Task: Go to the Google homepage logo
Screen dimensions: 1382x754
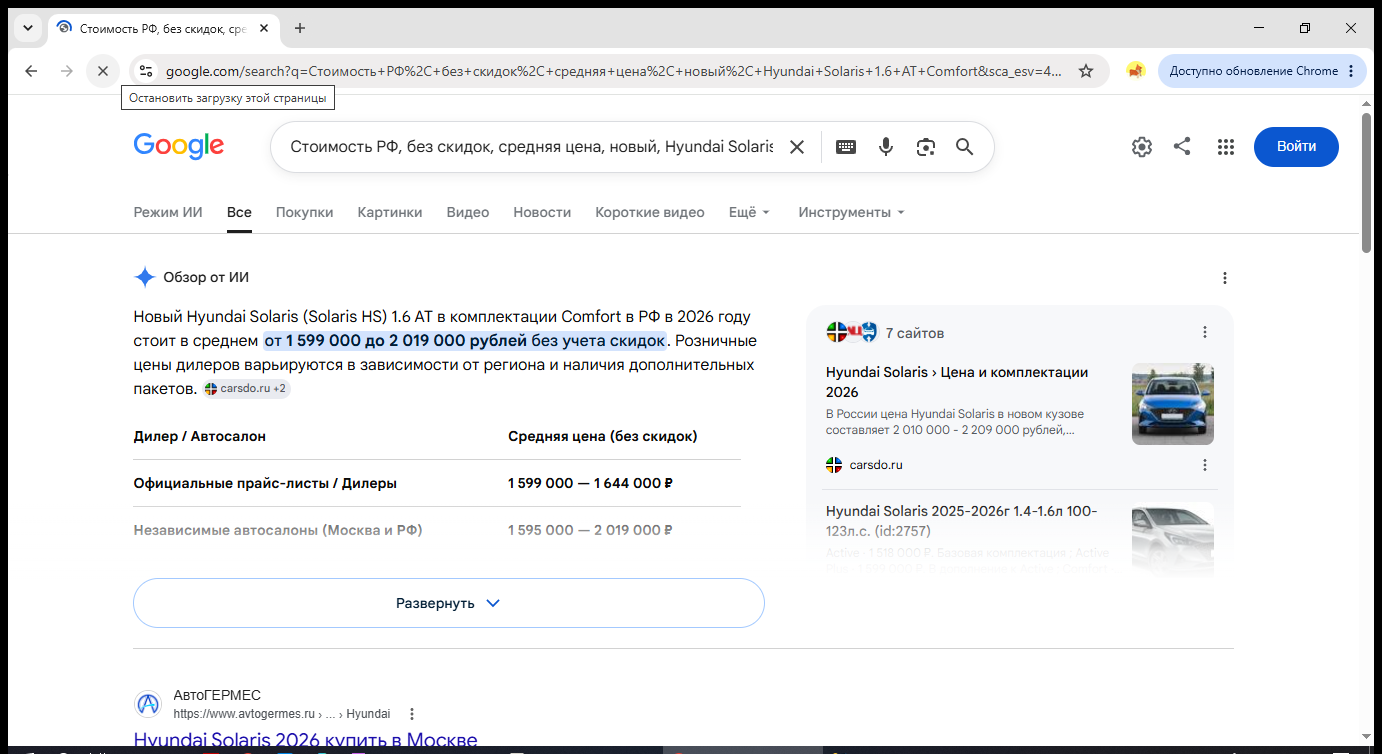Action: 179,146
